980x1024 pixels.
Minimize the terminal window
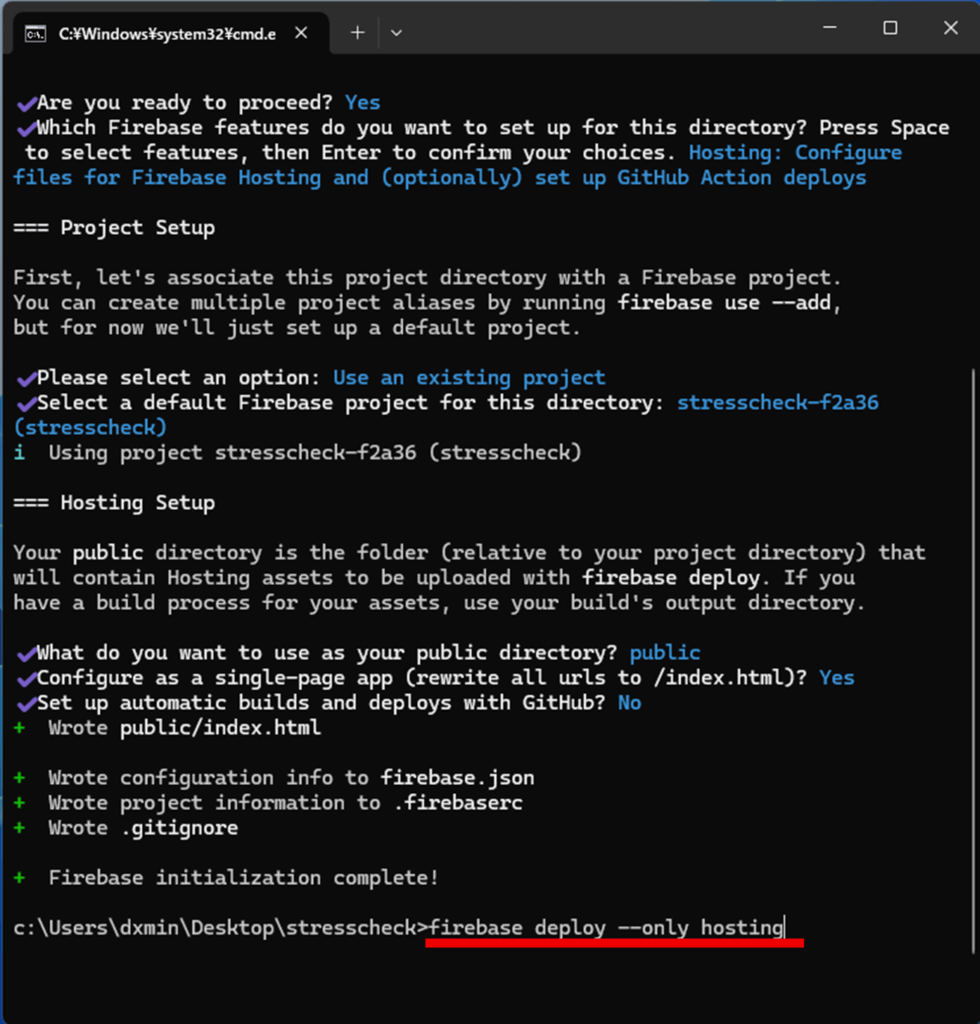(830, 27)
